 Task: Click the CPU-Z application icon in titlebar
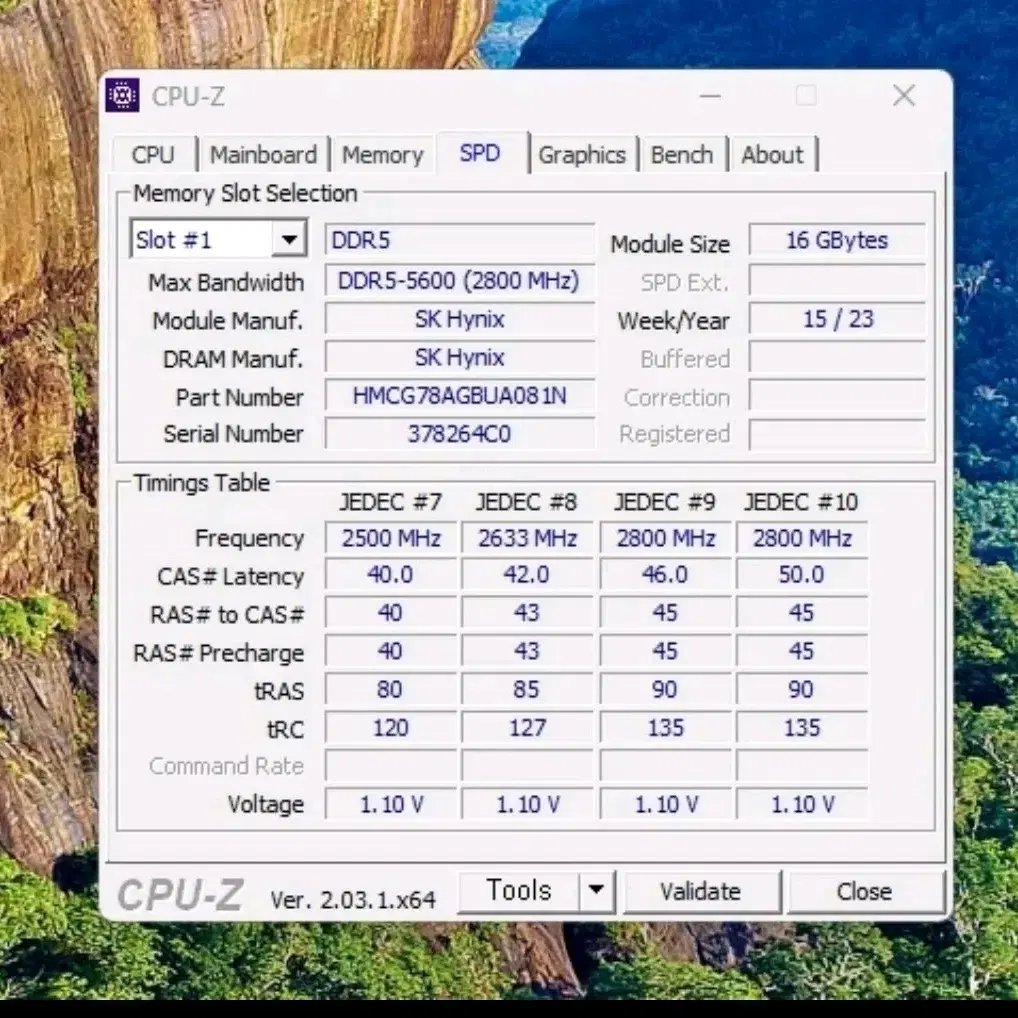pyautogui.click(x=124, y=96)
